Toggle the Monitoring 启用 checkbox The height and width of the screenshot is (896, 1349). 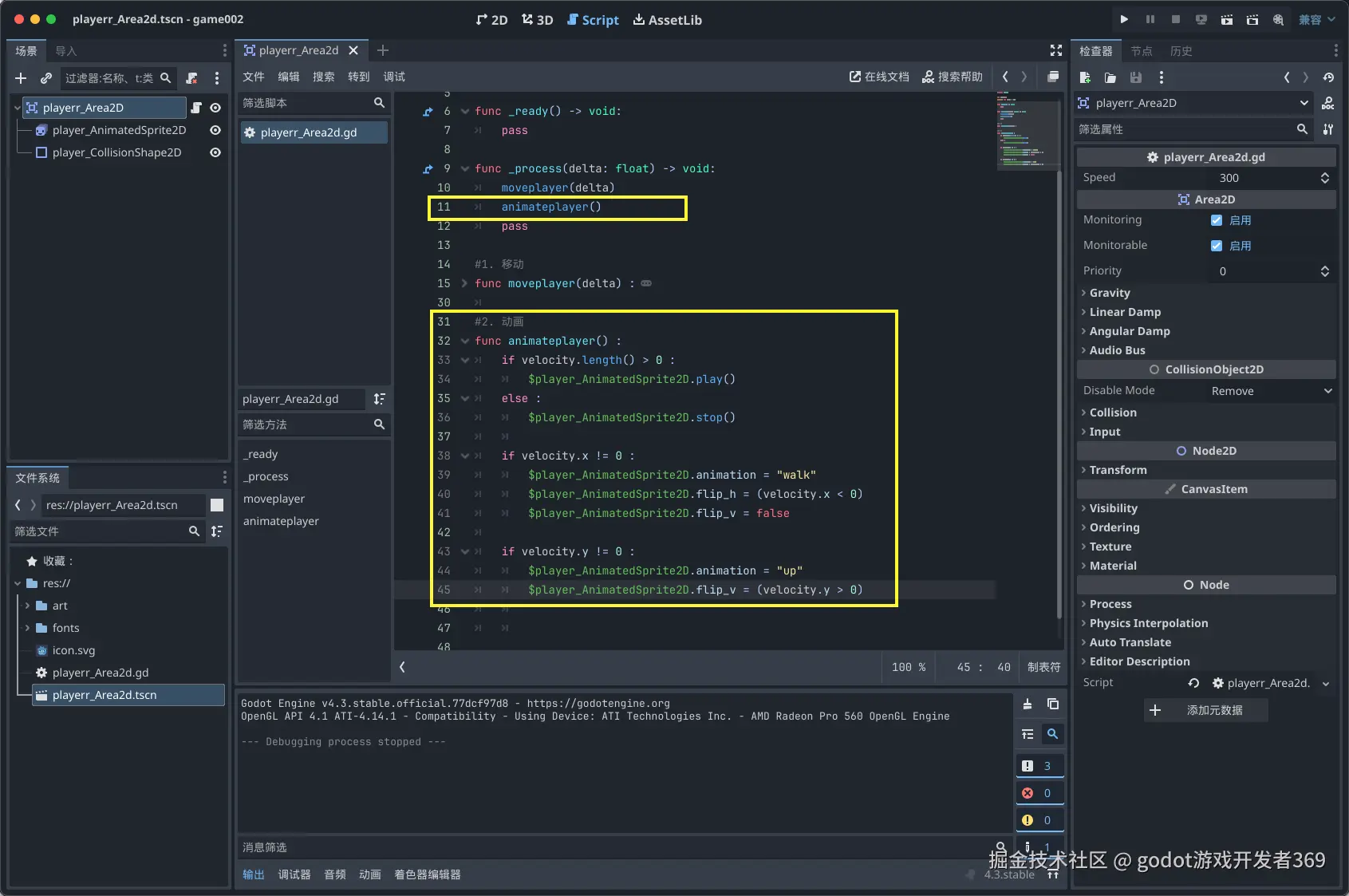(x=1217, y=220)
